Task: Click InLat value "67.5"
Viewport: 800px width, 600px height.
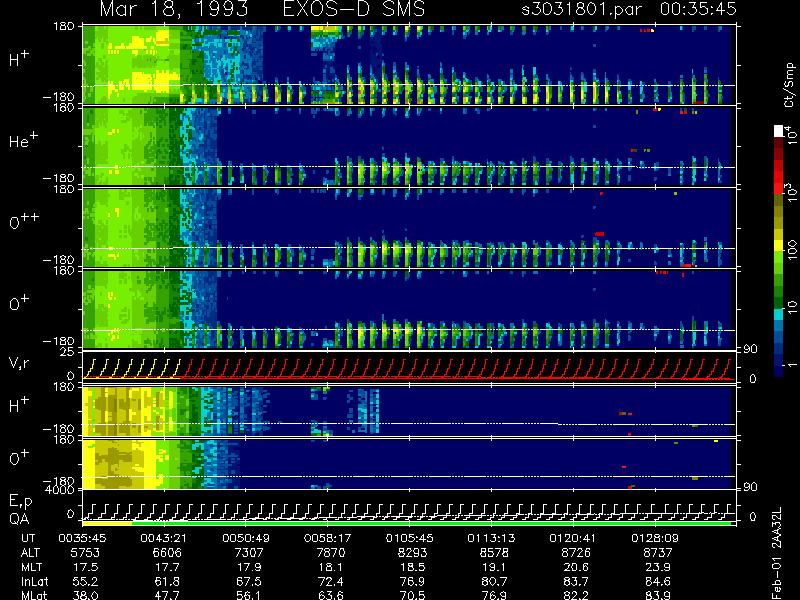Action: [249, 582]
